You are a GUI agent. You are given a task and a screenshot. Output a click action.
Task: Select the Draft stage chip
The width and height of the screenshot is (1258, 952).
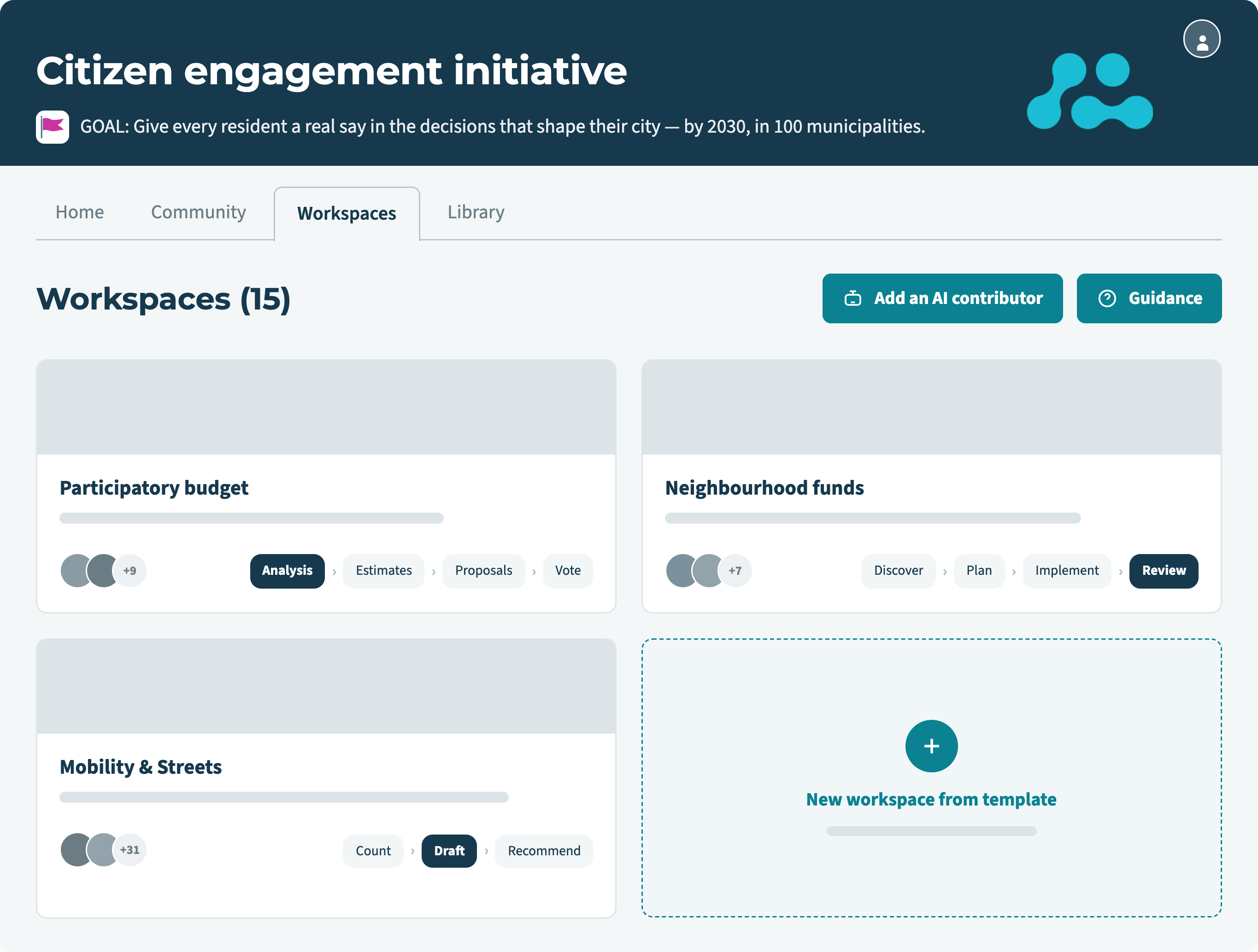[x=449, y=851]
